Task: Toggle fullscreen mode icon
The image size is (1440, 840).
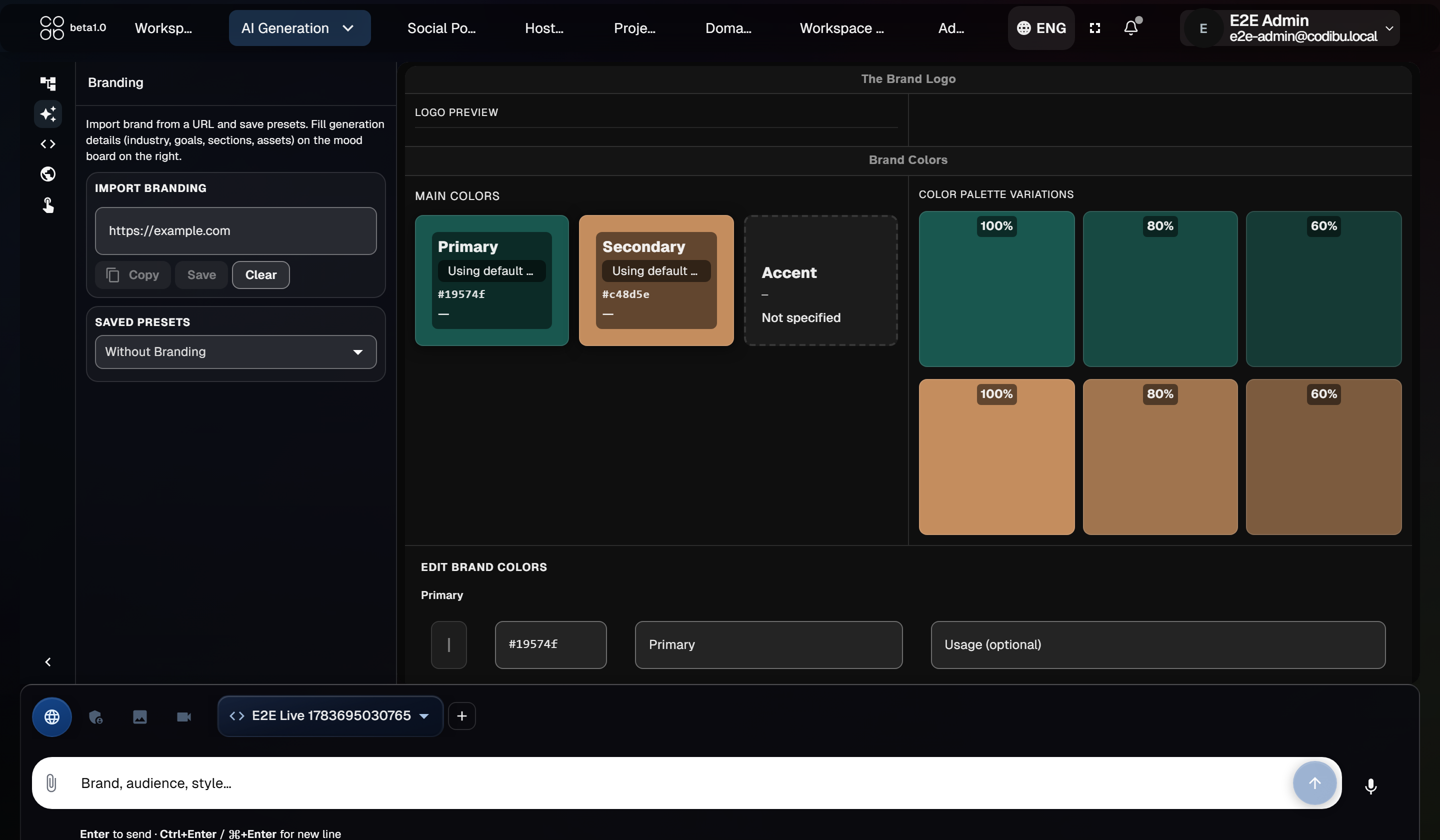Action: click(1095, 28)
